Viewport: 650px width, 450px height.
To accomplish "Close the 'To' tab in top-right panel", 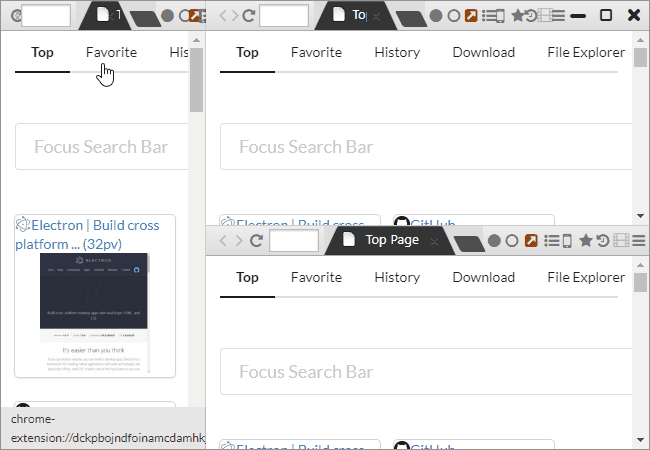I will click(x=376, y=17).
